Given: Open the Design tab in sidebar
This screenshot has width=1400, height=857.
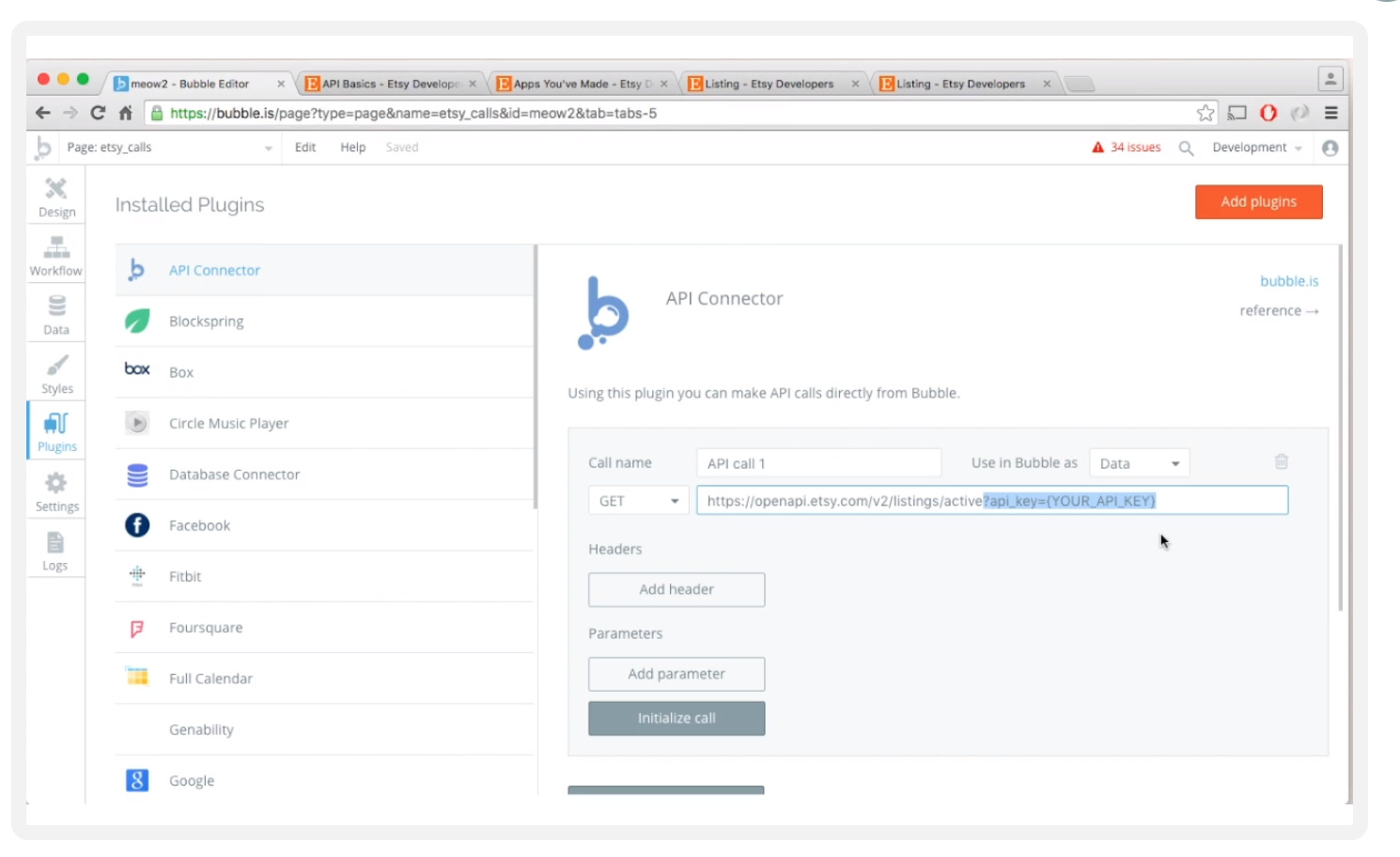Looking at the screenshot, I should (x=56, y=197).
